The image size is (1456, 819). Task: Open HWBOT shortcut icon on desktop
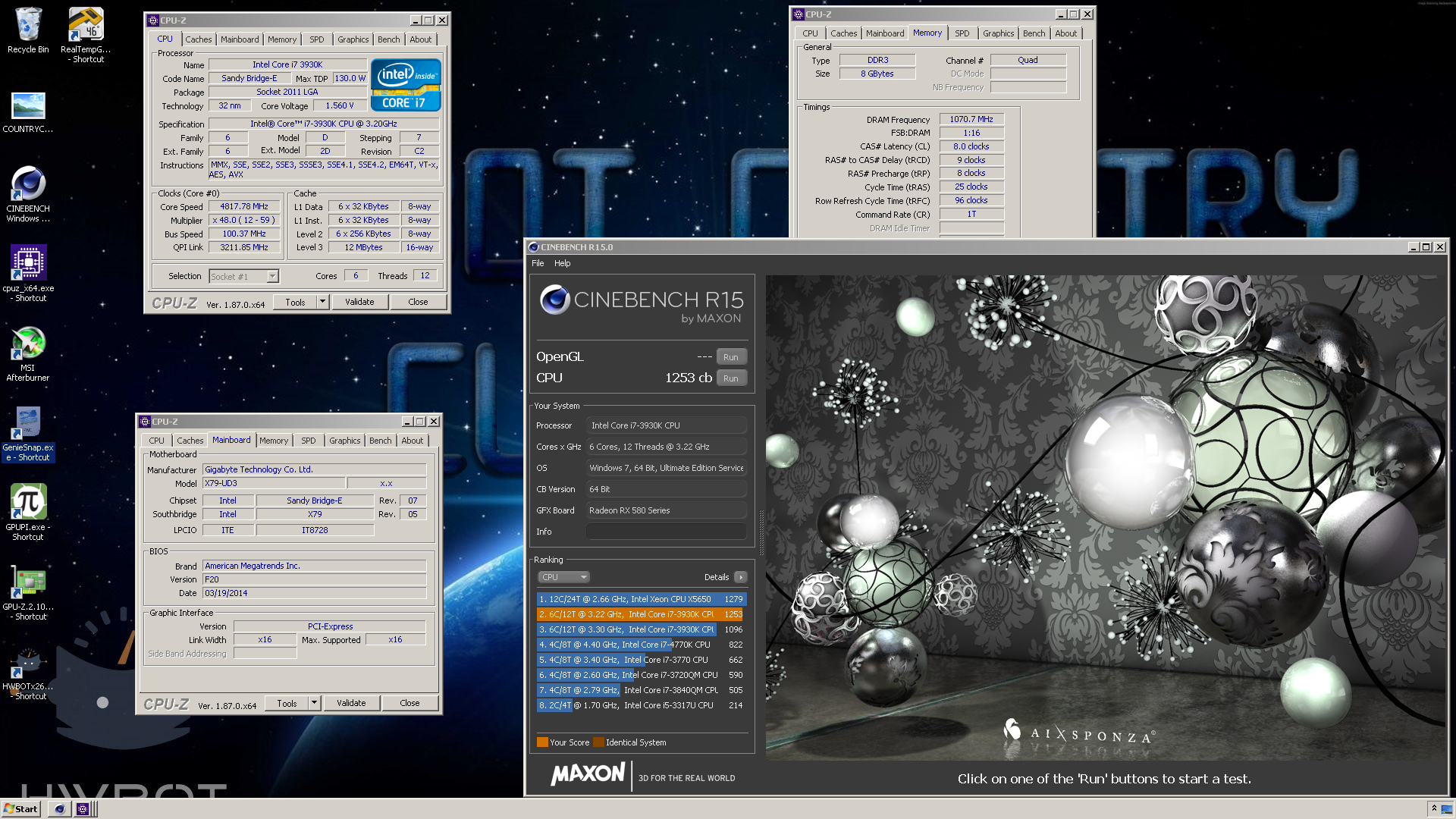[28, 673]
